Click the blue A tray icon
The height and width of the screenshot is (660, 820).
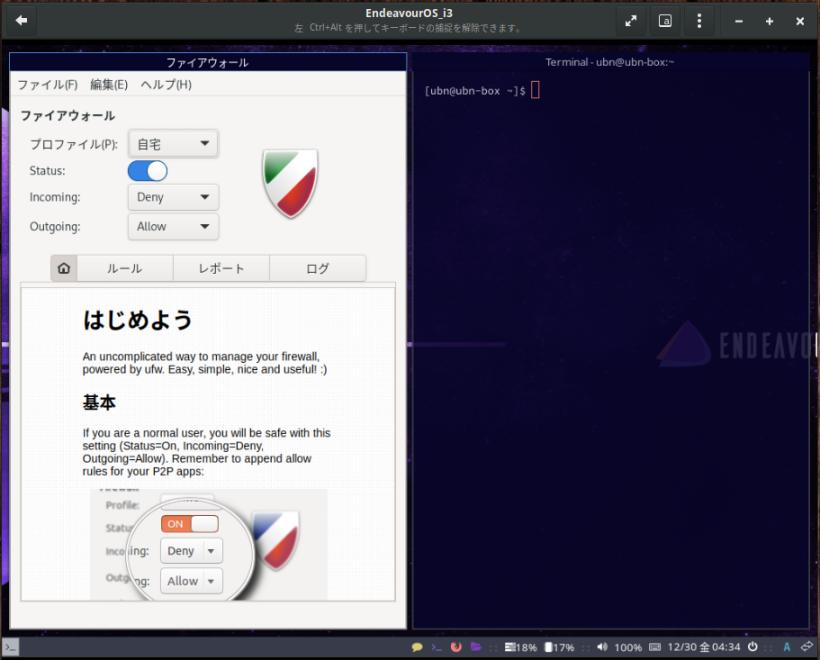pyautogui.click(x=787, y=647)
